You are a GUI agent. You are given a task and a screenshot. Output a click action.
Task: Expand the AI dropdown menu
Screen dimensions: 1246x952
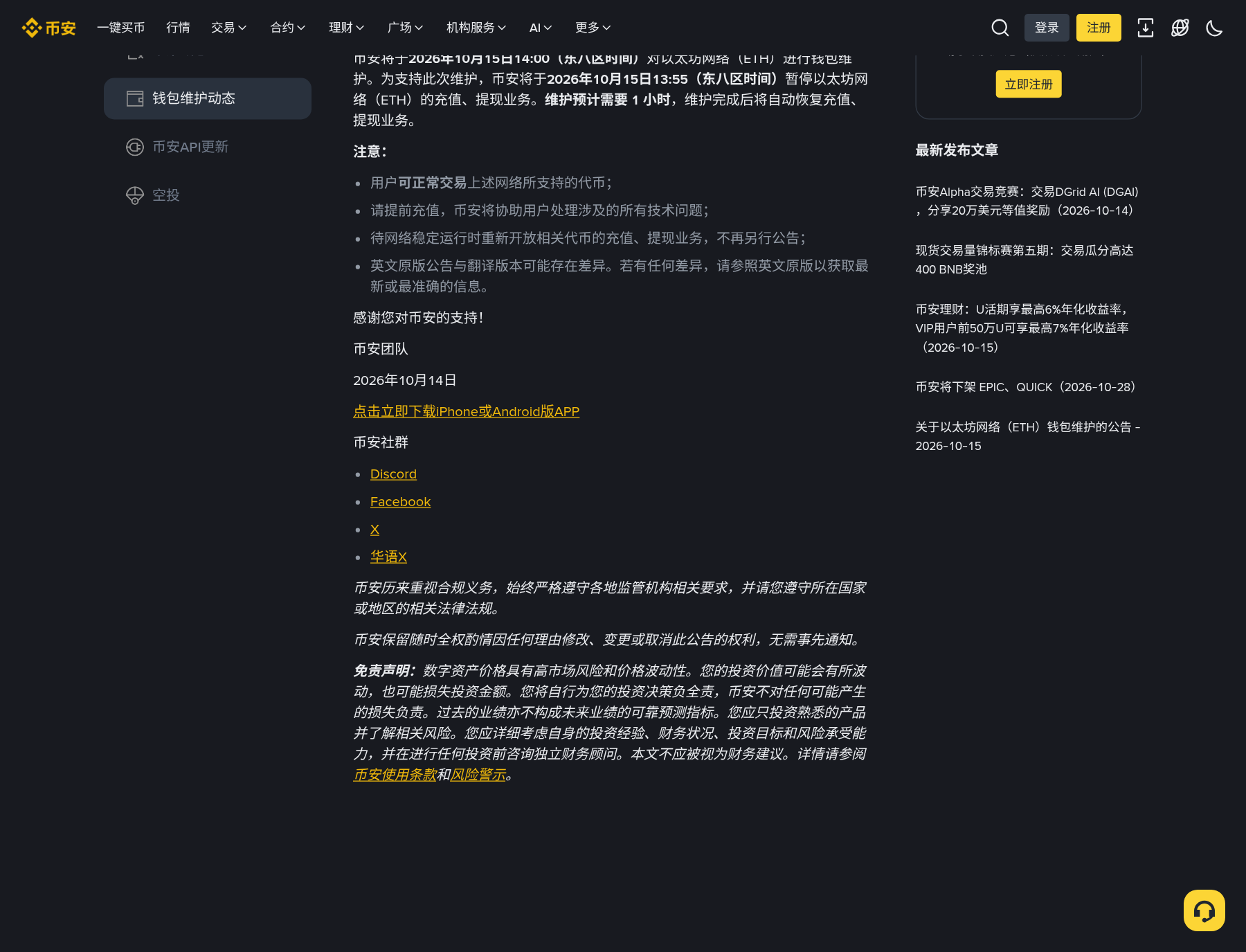[x=541, y=28]
